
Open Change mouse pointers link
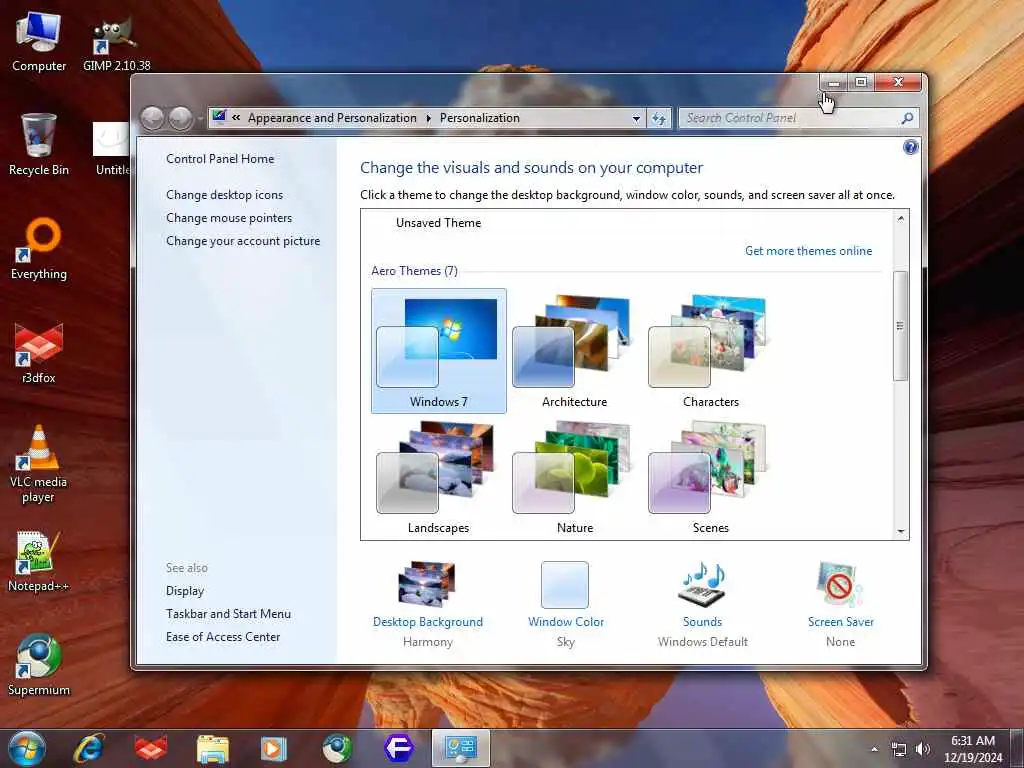point(229,218)
